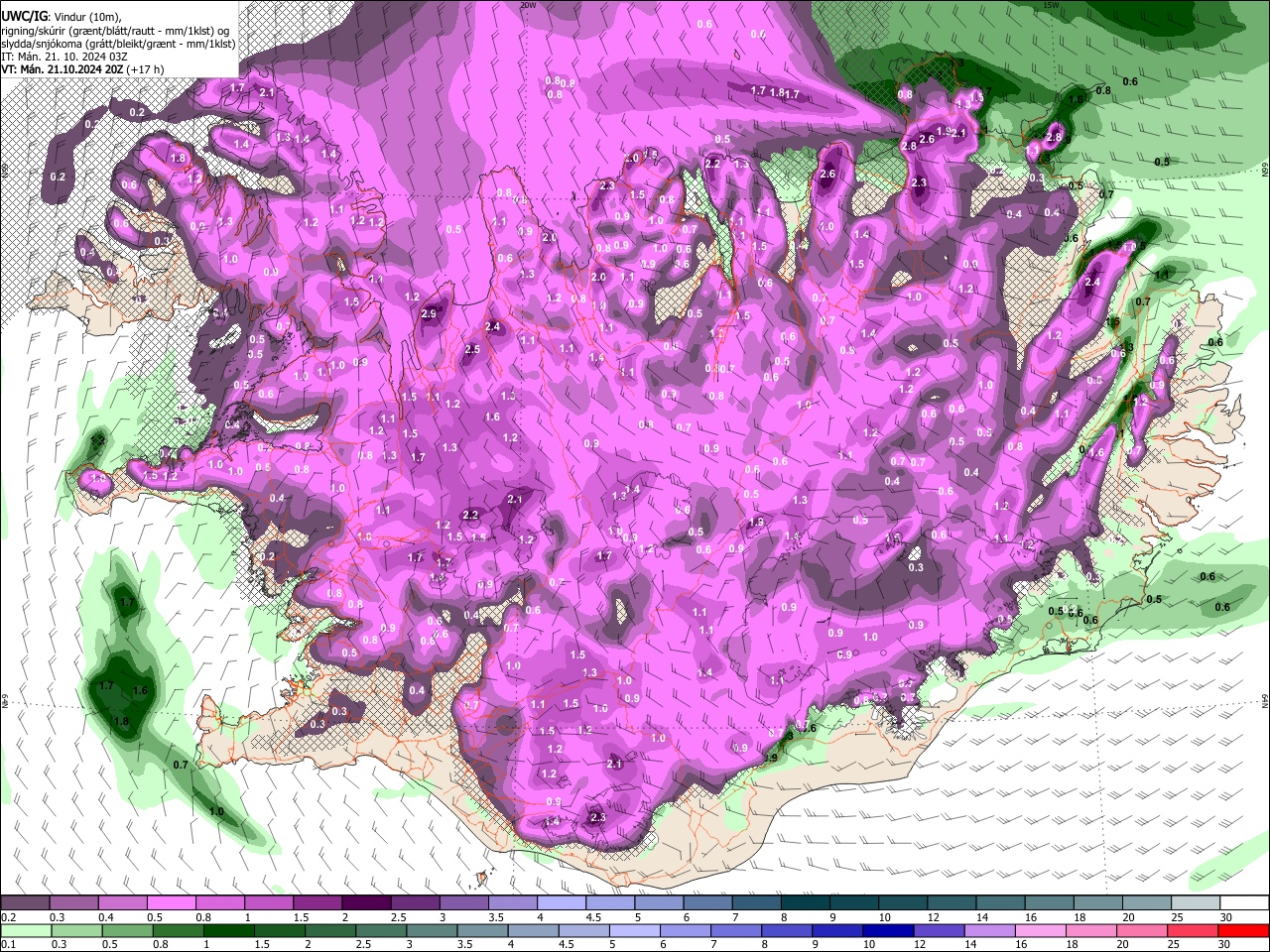Image resolution: width=1270 pixels, height=952 pixels.
Task: Choose the bright pink 0.5 swatch in purple legend
Action: pyautogui.click(x=171, y=903)
